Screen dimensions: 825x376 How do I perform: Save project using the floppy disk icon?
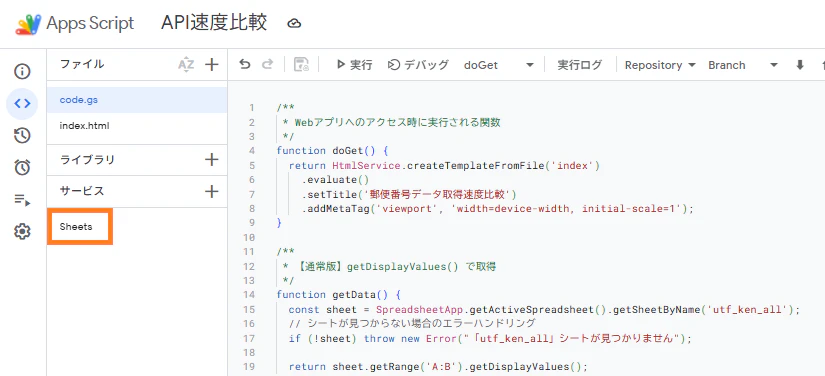[301, 65]
